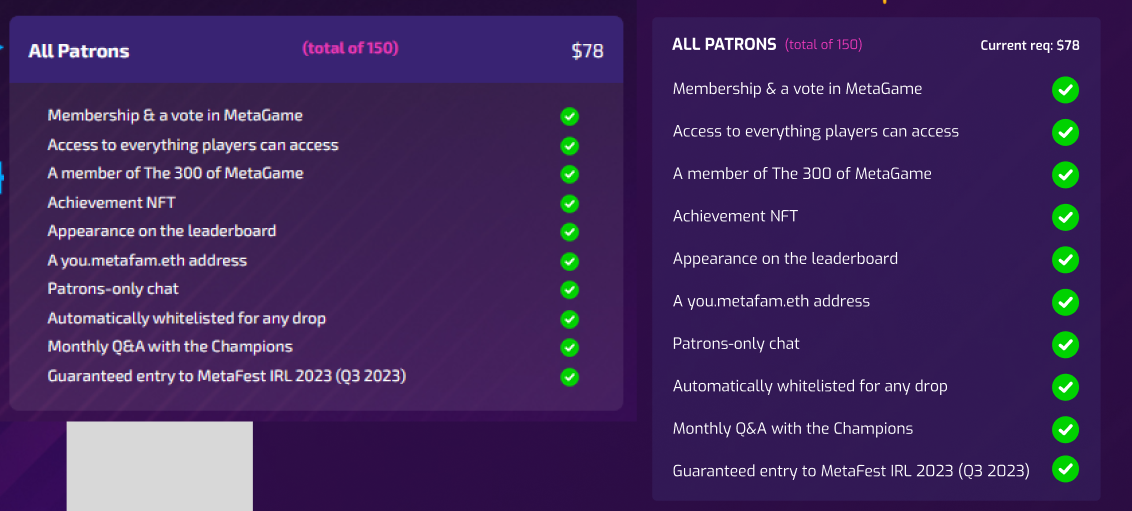
Task: Click the Current req: $78 label
Action: tap(1030, 45)
